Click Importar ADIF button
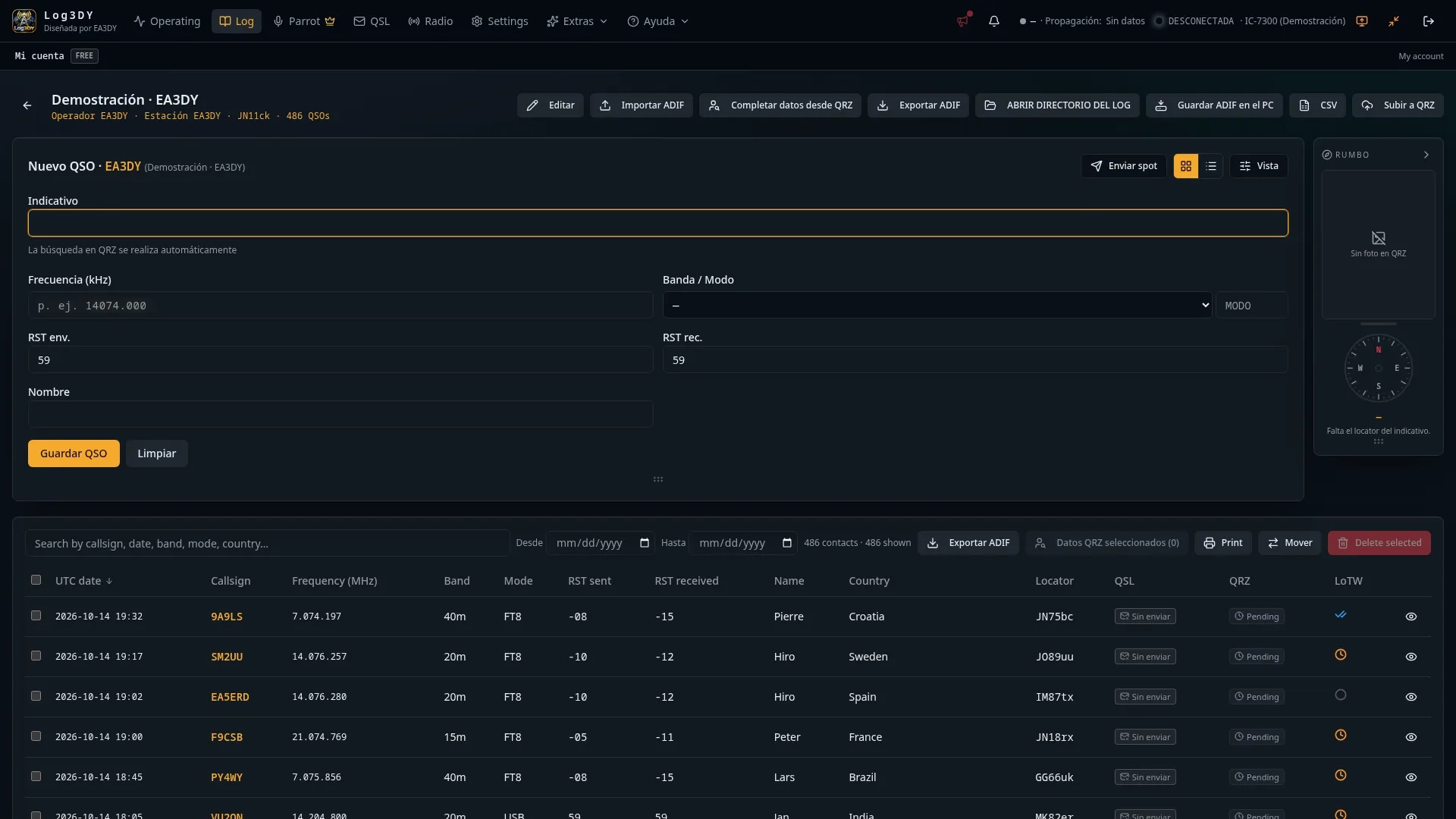 pyautogui.click(x=642, y=105)
